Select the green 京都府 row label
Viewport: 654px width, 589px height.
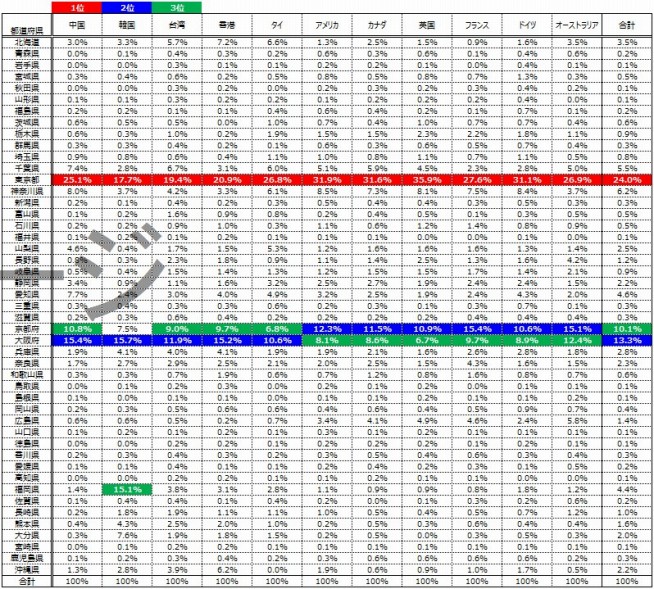28,328
